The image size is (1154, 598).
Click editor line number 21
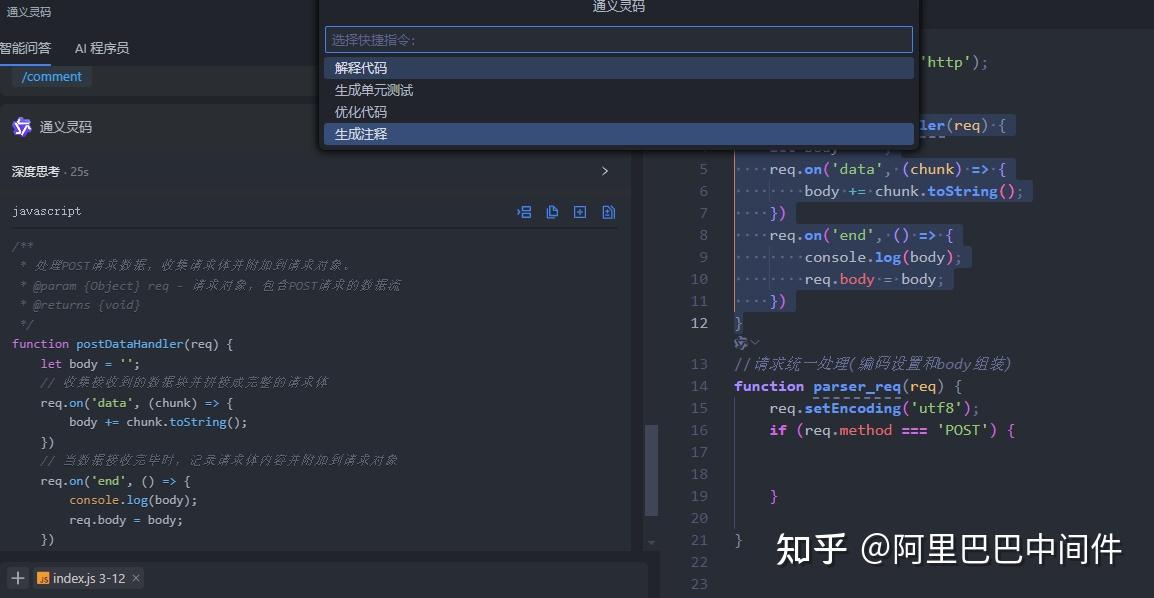pyautogui.click(x=699, y=540)
